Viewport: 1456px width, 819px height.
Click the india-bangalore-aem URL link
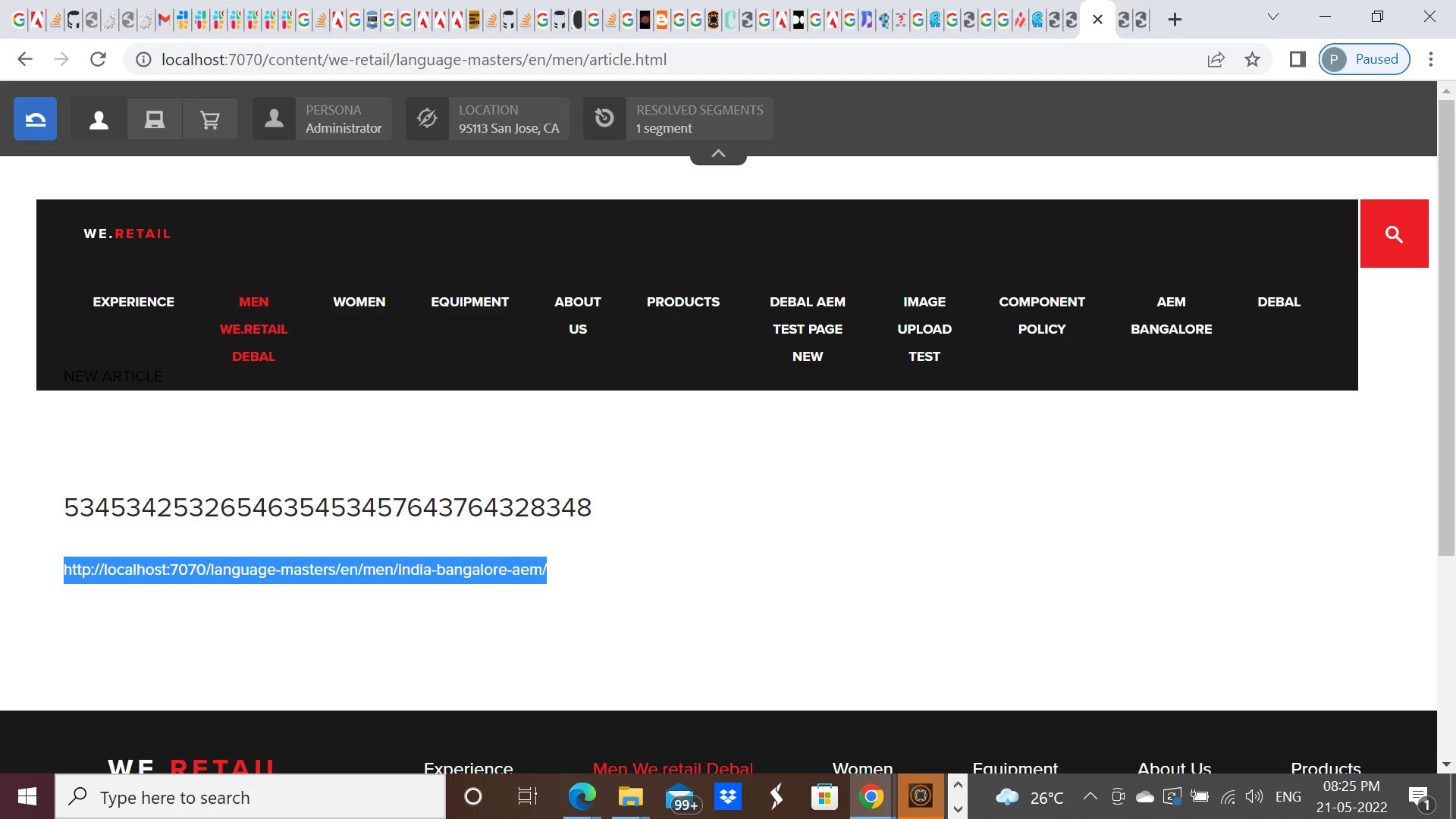(x=305, y=570)
